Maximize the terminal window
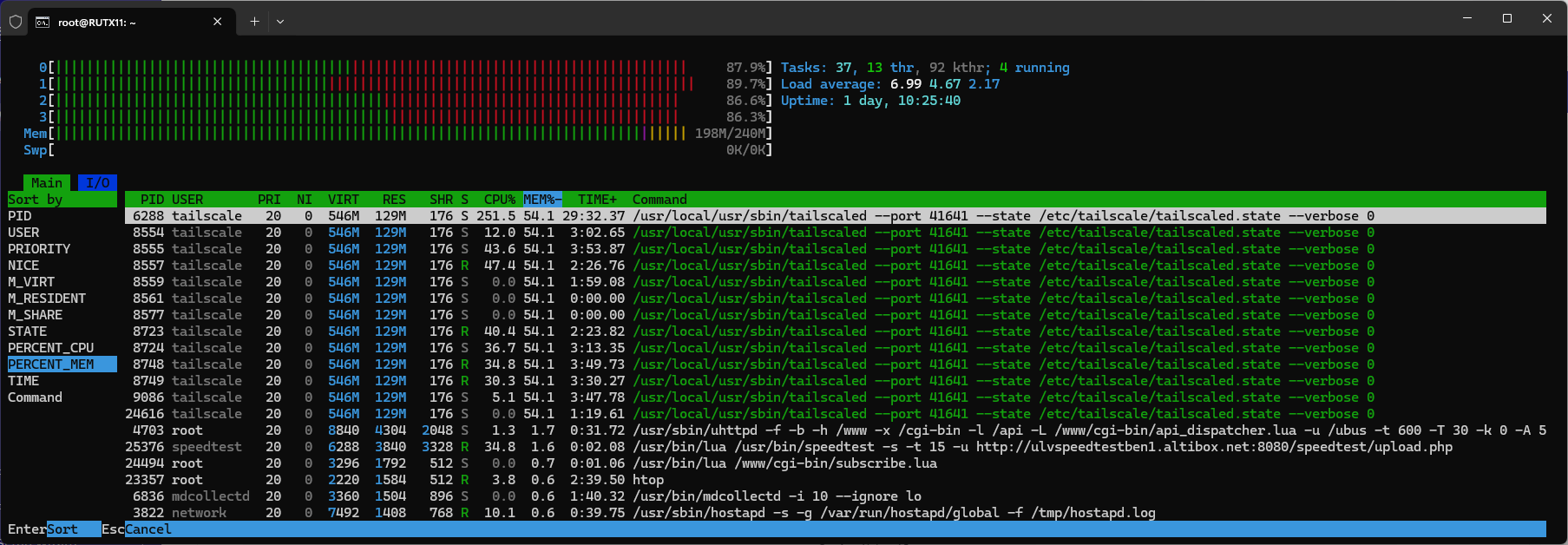 coord(1507,18)
